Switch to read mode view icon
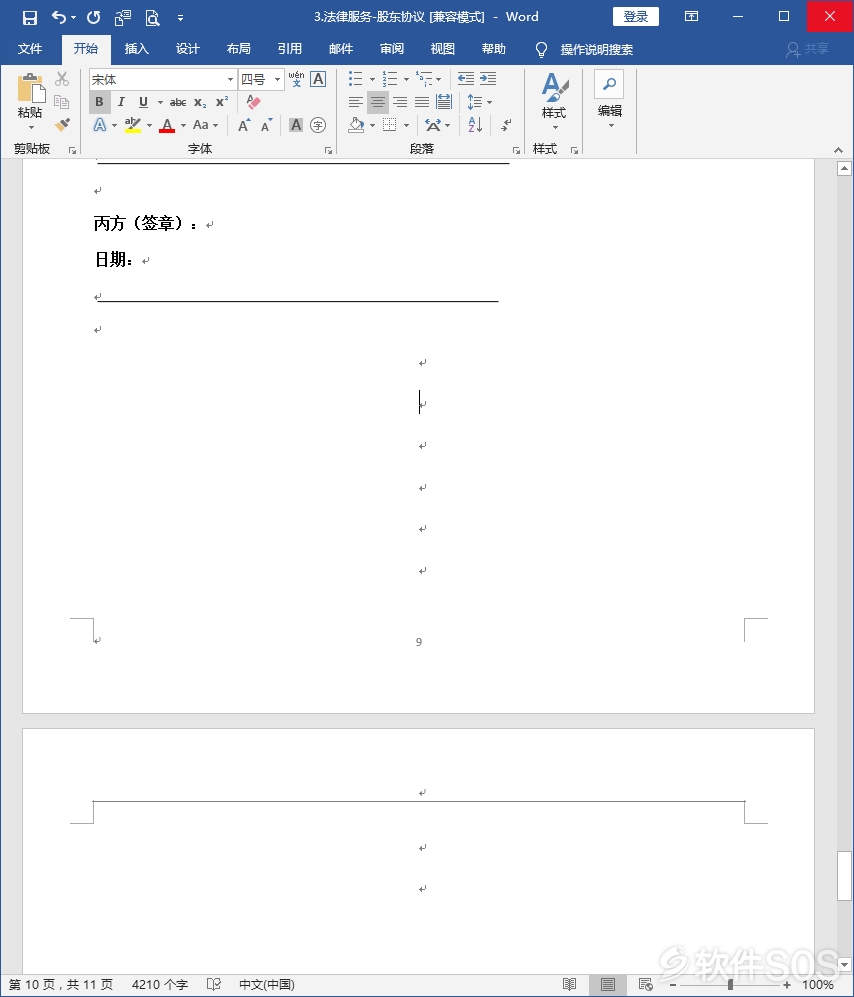Image resolution: width=854 pixels, height=997 pixels. coord(570,985)
